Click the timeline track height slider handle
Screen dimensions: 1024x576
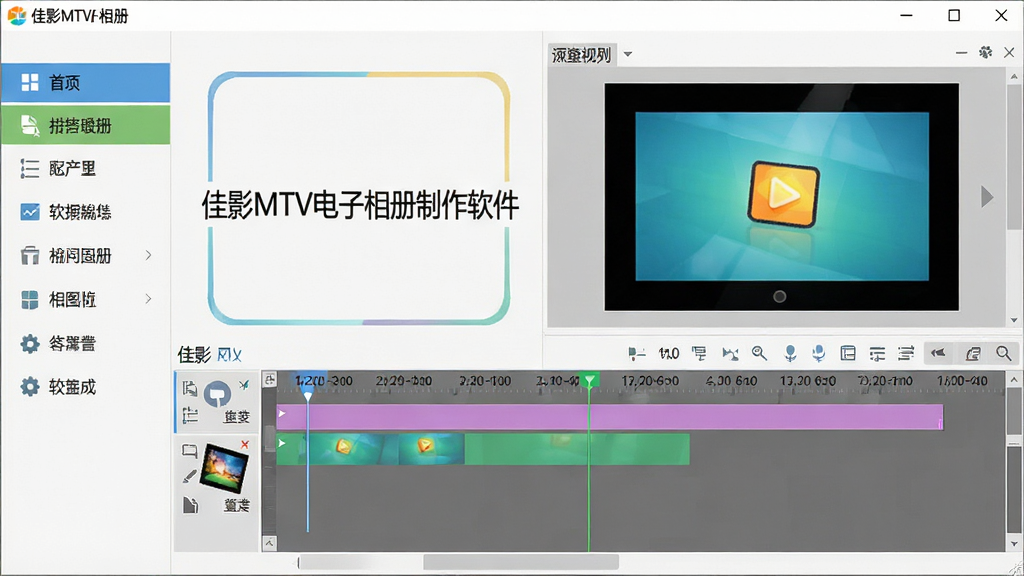(x=270, y=437)
